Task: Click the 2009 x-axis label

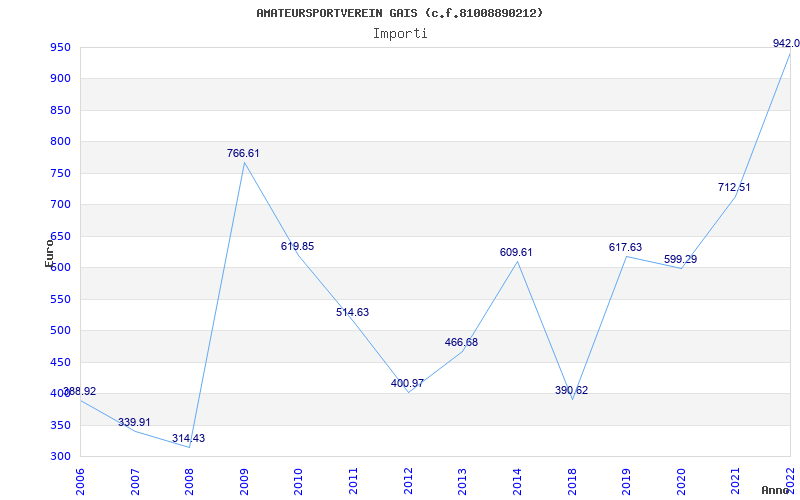Action: (x=244, y=482)
